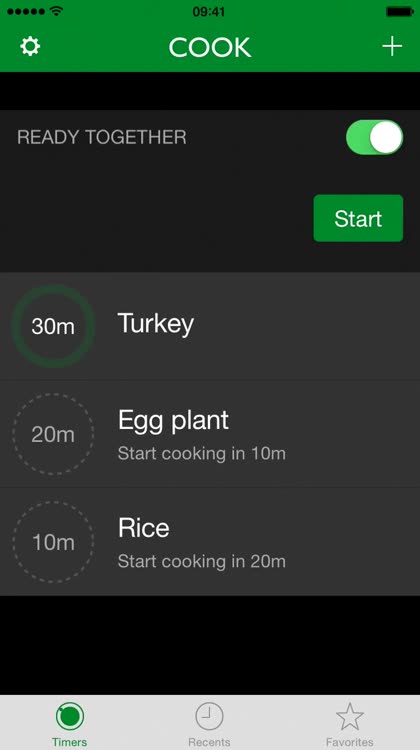Tap the Timers tab icon

pos(70,716)
